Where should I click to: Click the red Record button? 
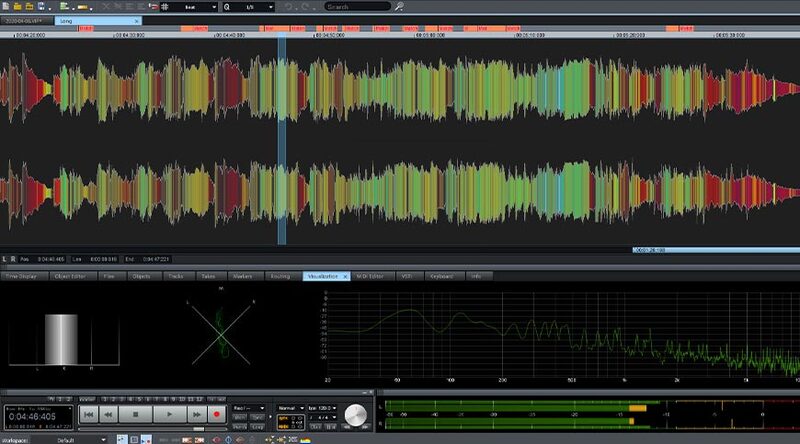[216, 413]
